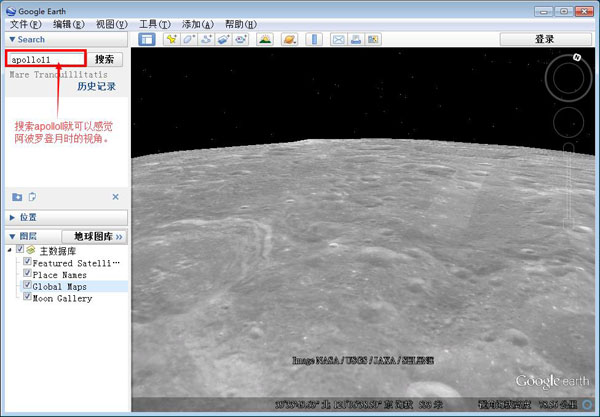
Task: Collapse the 图层 layers panel
Action: [x=12, y=237]
